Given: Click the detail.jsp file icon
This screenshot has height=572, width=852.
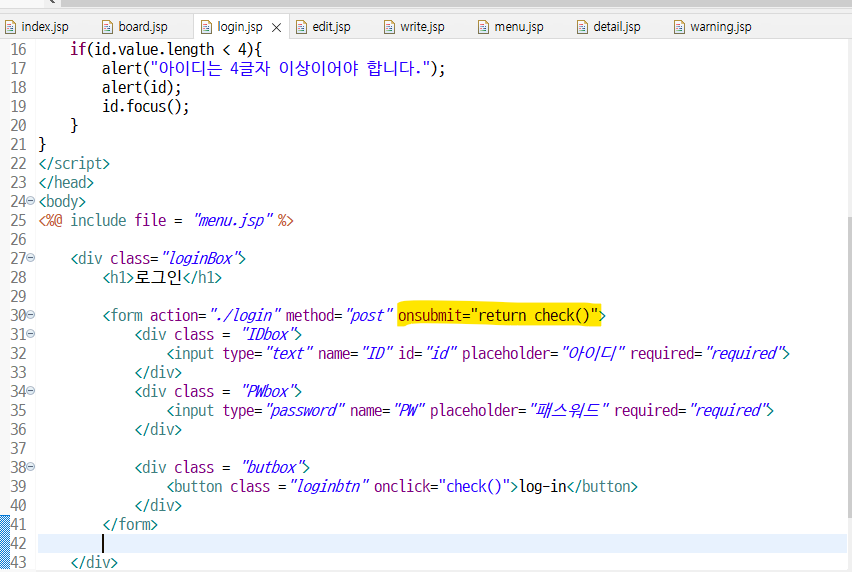Looking at the screenshot, I should pos(582,27).
